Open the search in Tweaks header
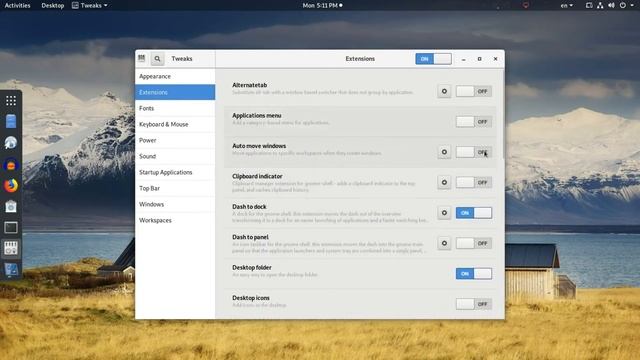 coord(157,59)
